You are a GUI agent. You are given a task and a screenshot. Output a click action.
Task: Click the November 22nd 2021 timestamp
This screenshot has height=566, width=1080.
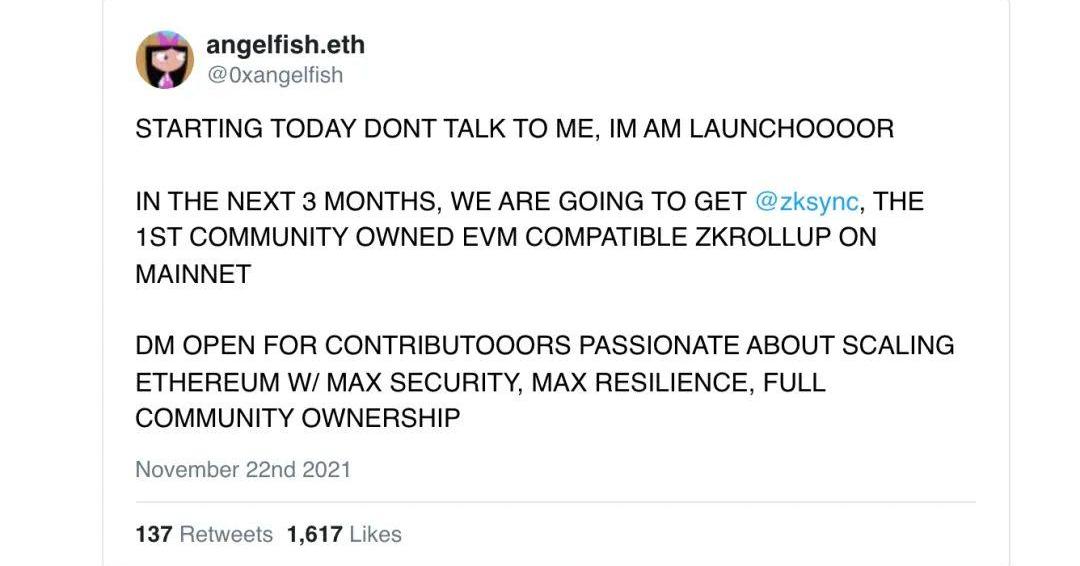point(243,469)
